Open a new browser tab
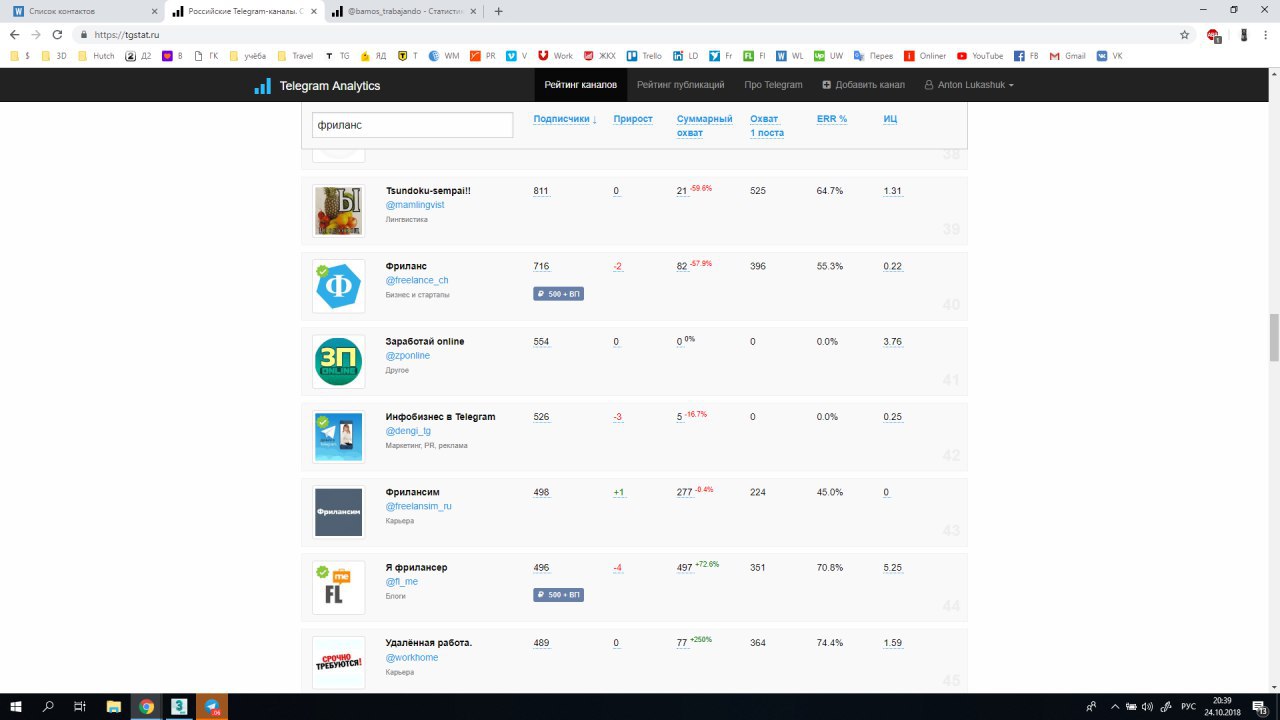Image resolution: width=1280 pixels, height=720 pixels. [x=499, y=11]
